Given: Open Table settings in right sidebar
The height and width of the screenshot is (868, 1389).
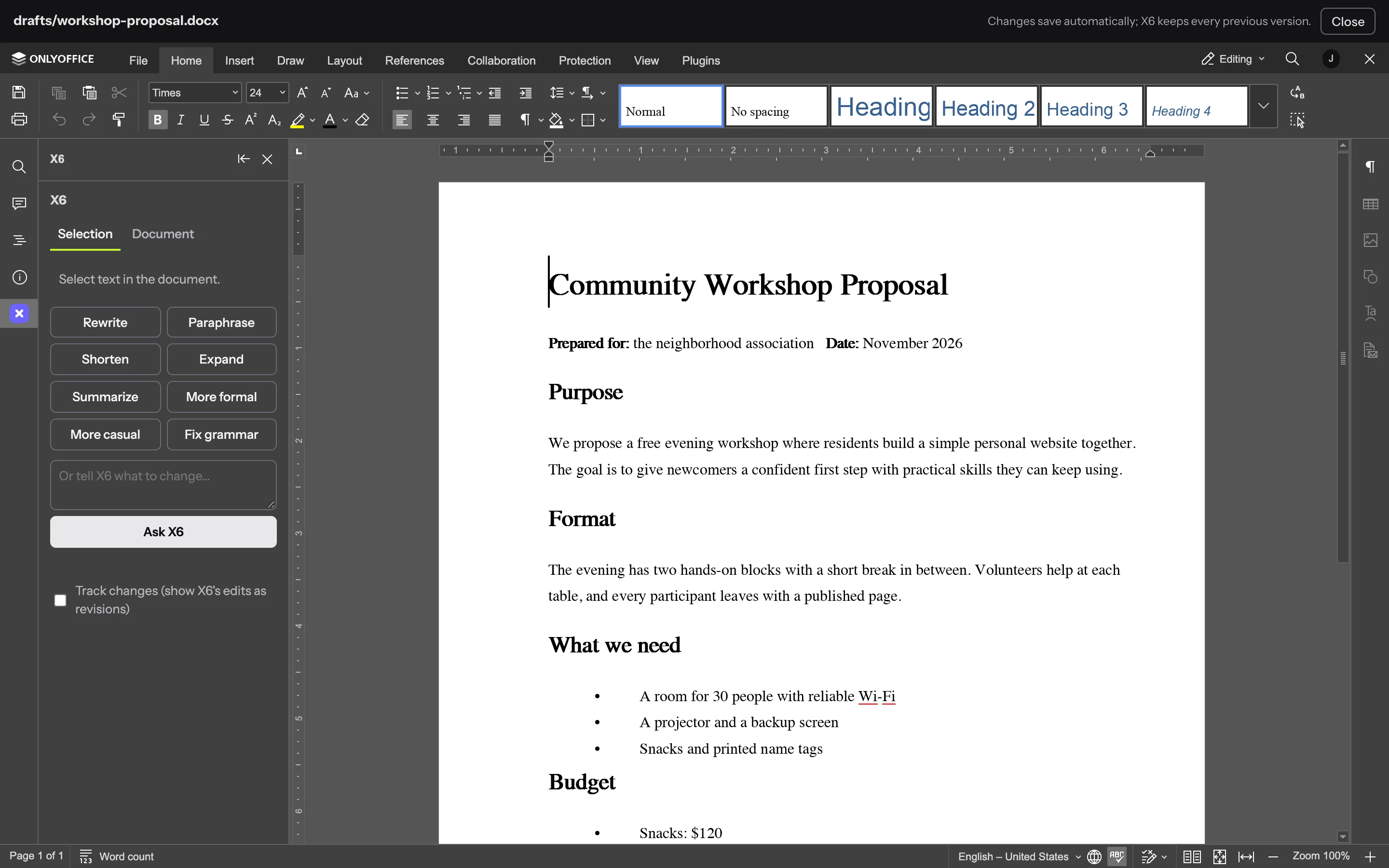Looking at the screenshot, I should (1370, 204).
